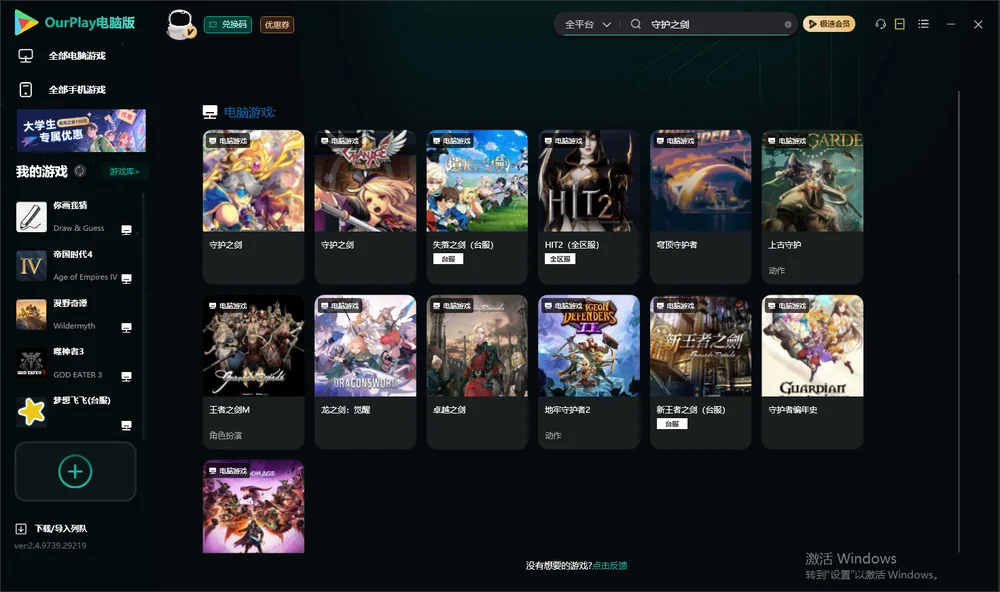
Task: Expand the 全平台 platform dropdown
Action: point(587,24)
